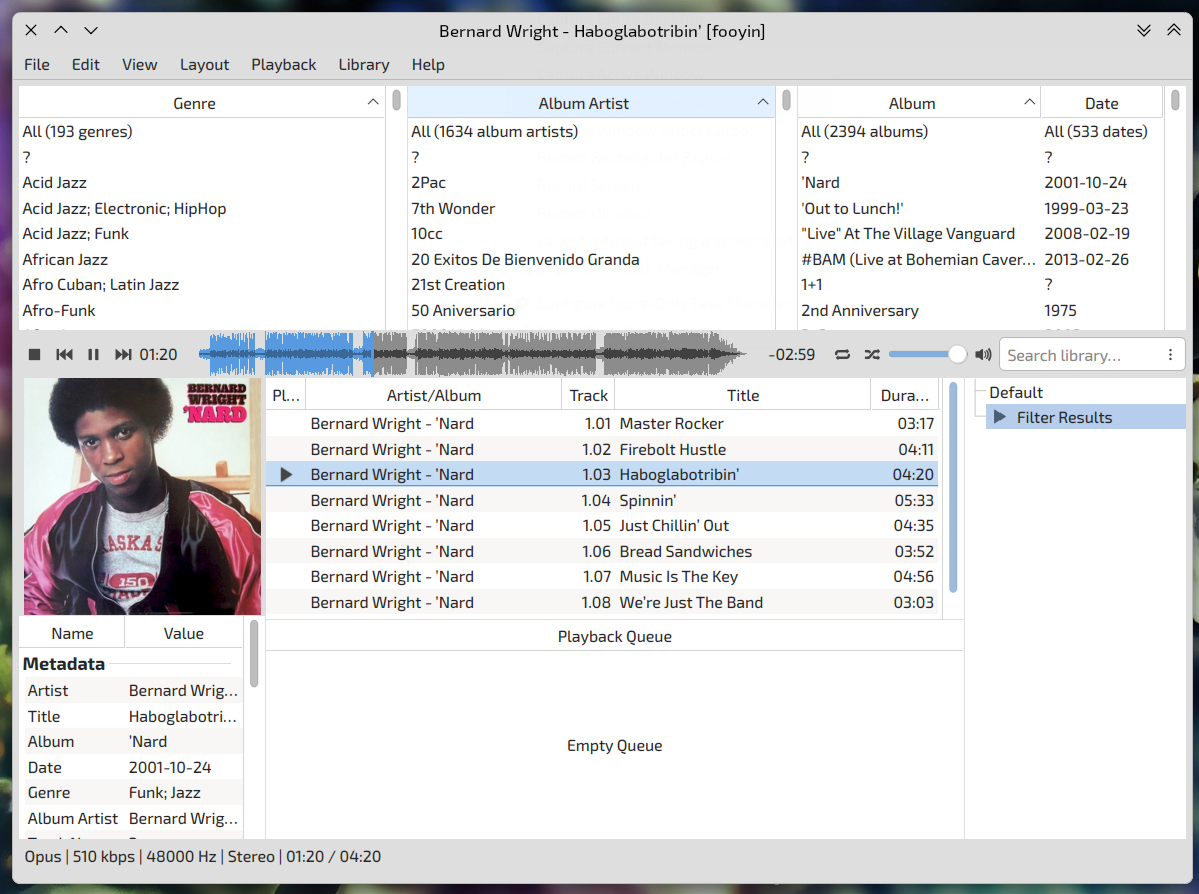Sort by the Album Artist column header
Screen dimensions: 1199x894
tap(591, 103)
